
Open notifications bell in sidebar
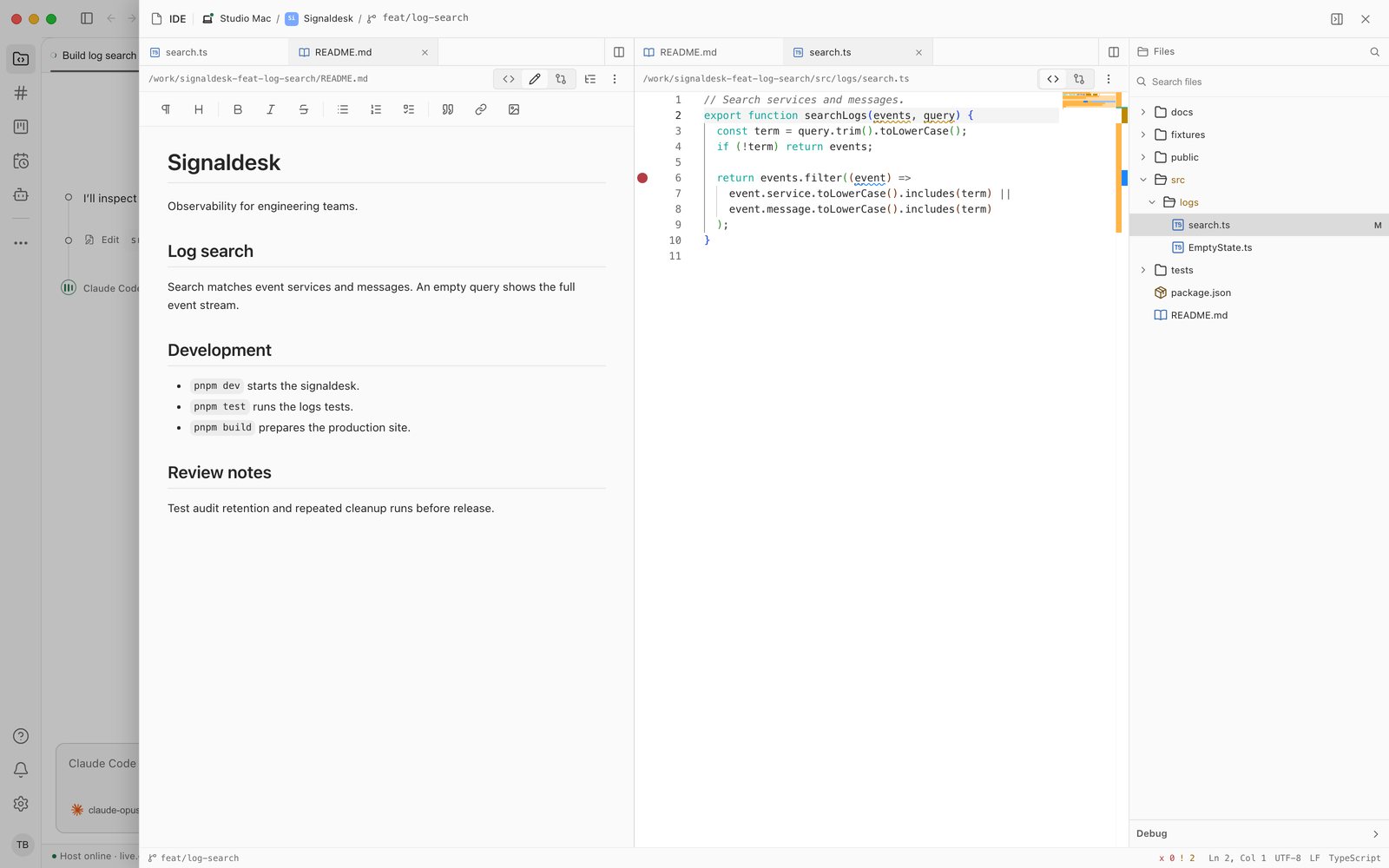[21, 770]
